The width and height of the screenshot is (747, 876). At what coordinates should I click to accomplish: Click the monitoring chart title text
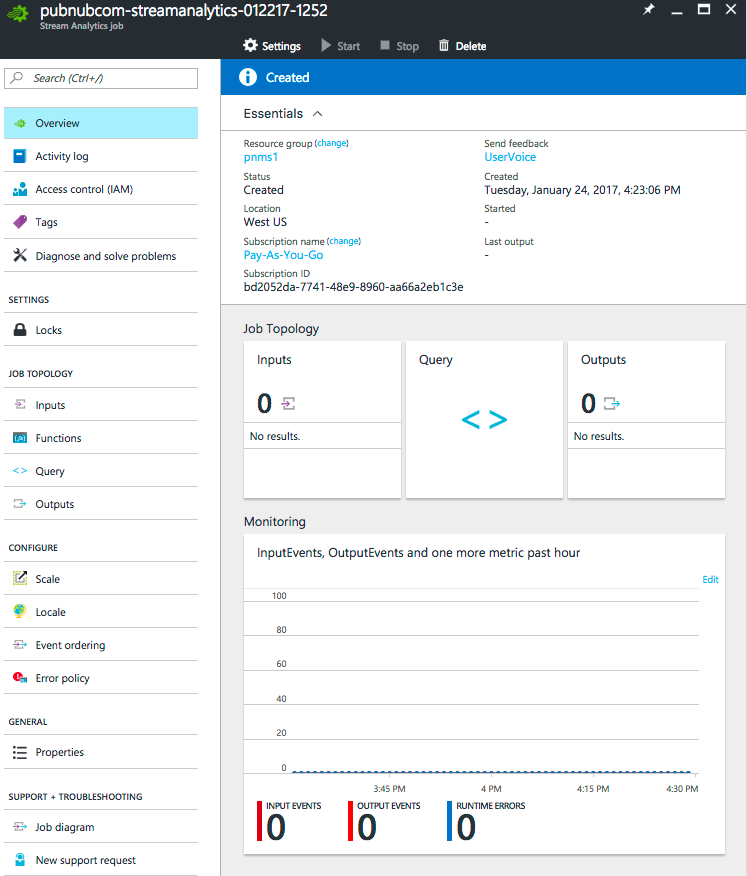coord(418,553)
